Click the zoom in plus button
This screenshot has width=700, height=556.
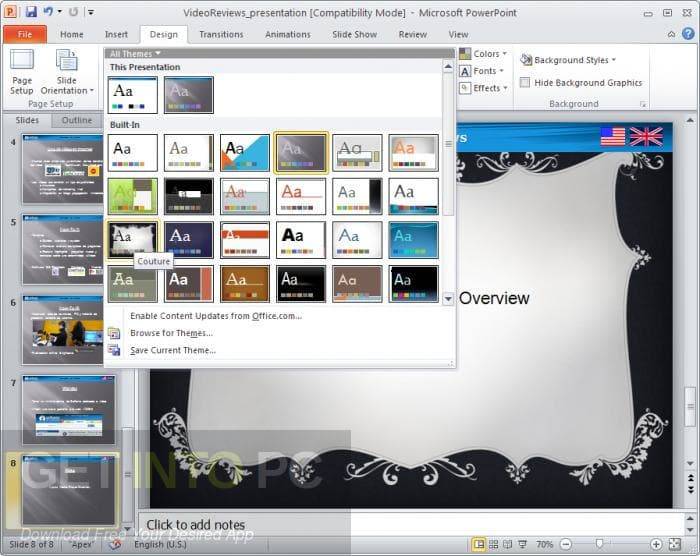pyautogui.click(x=656, y=544)
